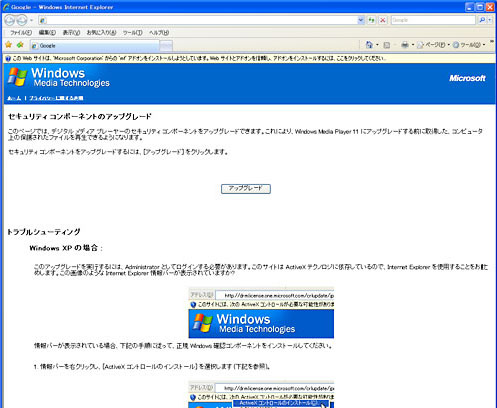Click the Microsoft logo in banner
Viewport: 497px width, 408px height.
click(467, 78)
